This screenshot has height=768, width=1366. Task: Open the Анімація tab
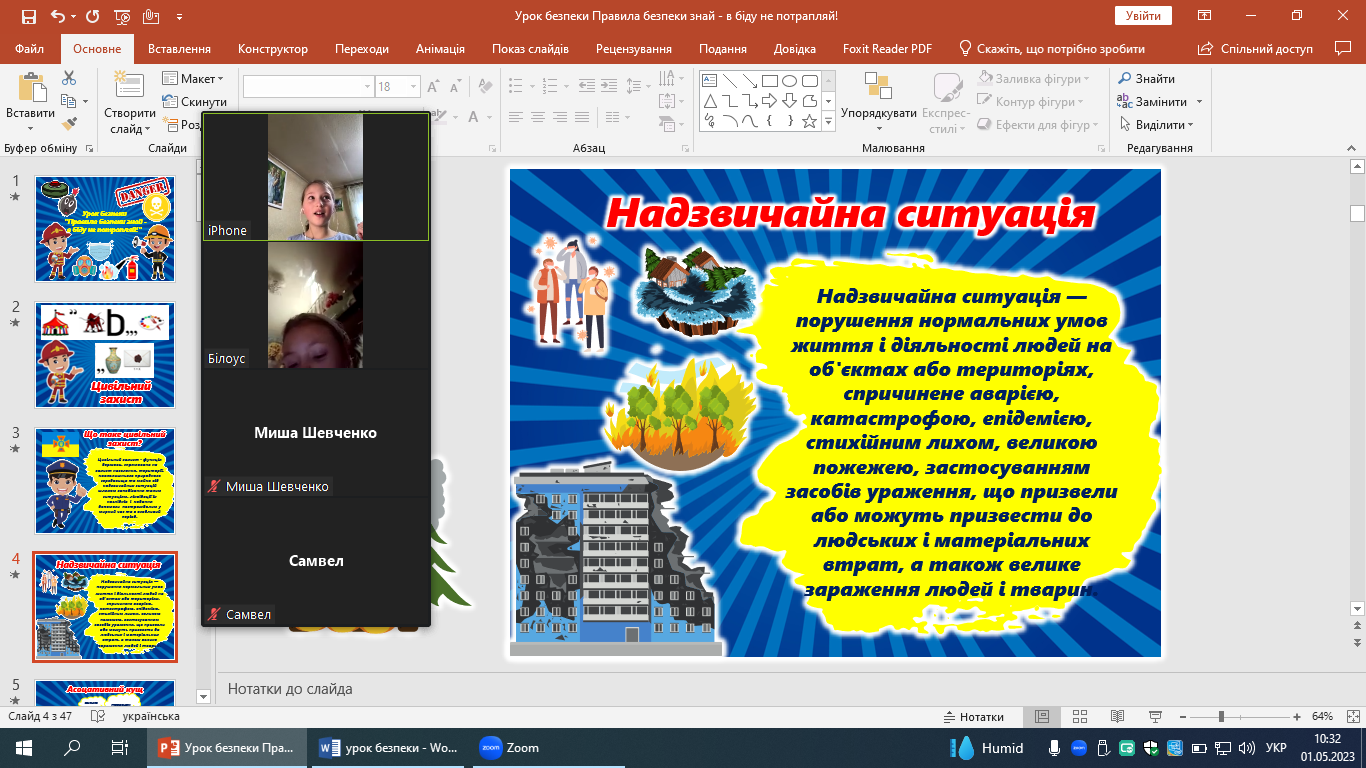[440, 48]
